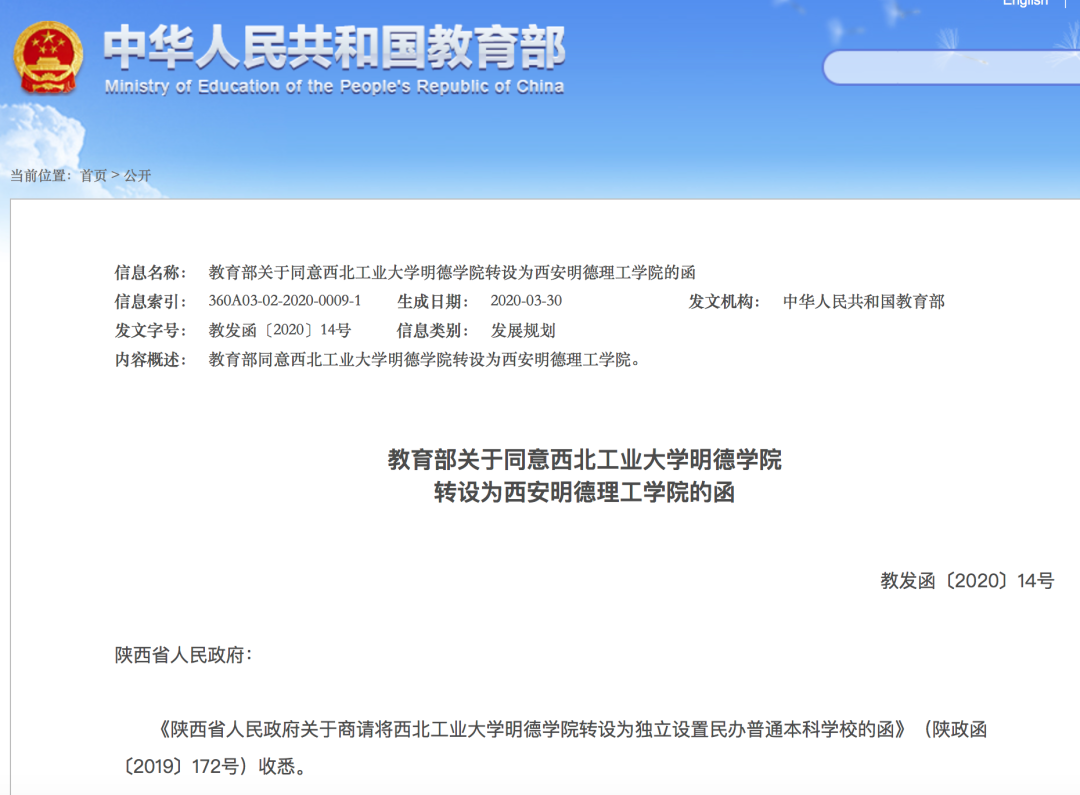Image resolution: width=1080 pixels, height=795 pixels.
Task: Select the date 2020-03-30
Action: 526,301
